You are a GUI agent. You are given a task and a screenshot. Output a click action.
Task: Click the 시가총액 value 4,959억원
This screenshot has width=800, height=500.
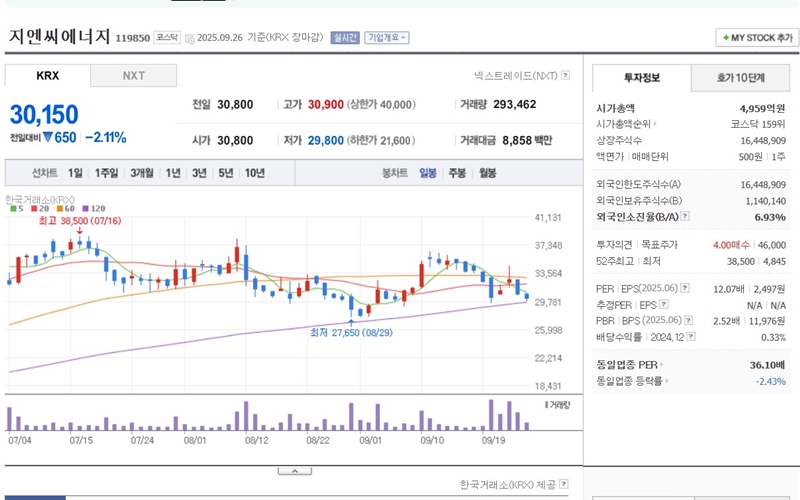point(762,108)
